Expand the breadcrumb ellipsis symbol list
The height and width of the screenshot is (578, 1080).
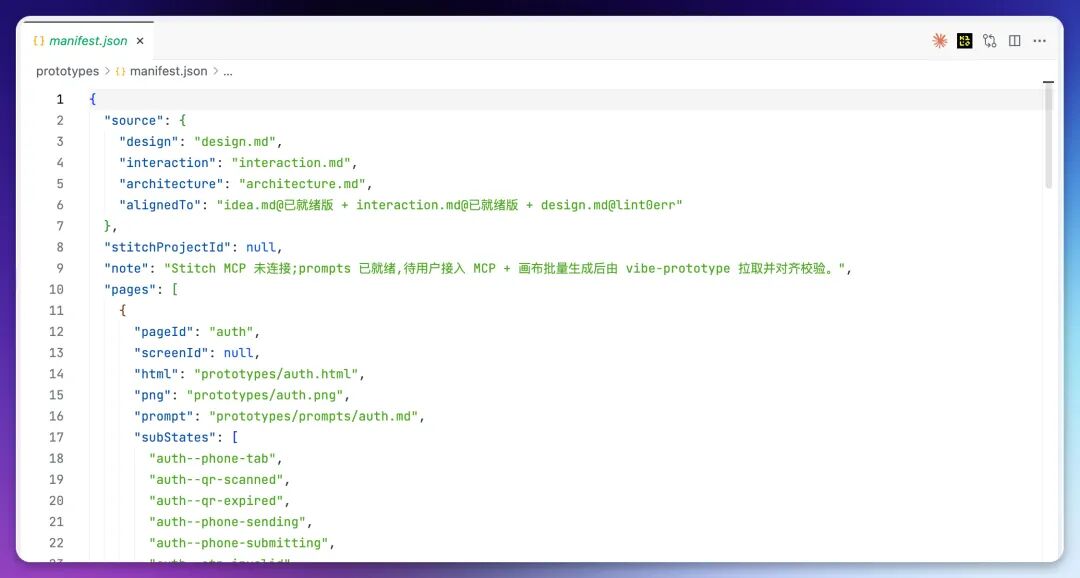[x=228, y=71]
